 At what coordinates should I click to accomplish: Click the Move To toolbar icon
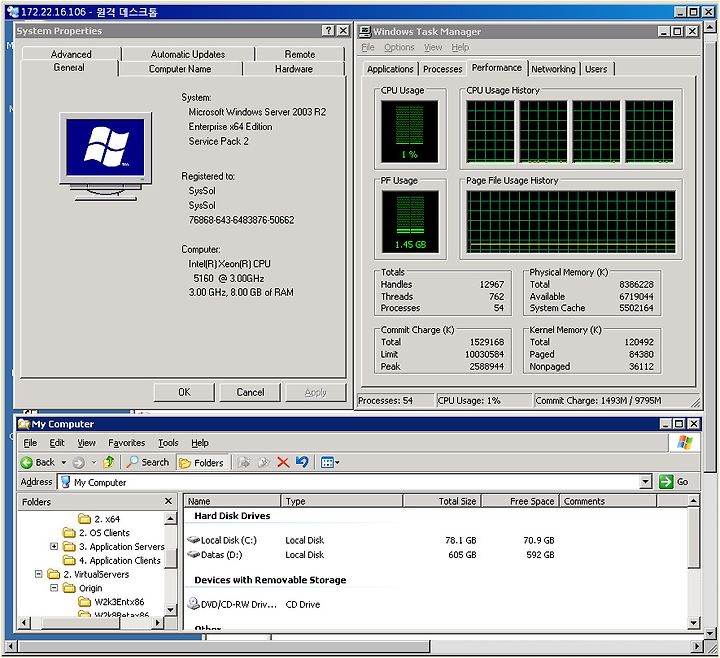tap(244, 462)
